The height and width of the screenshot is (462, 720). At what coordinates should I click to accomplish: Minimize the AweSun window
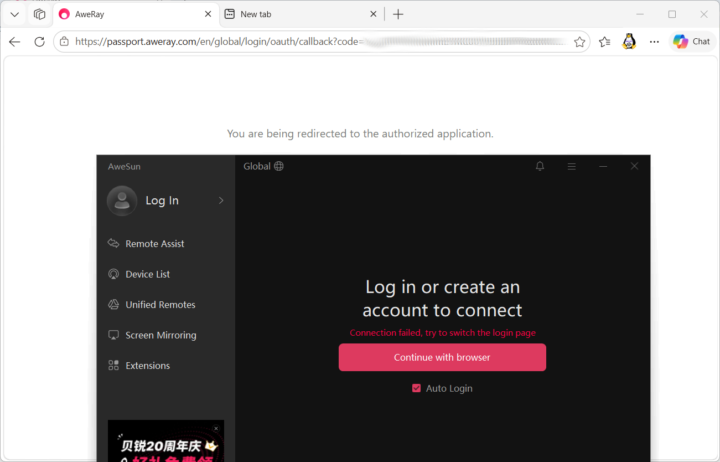coord(603,166)
